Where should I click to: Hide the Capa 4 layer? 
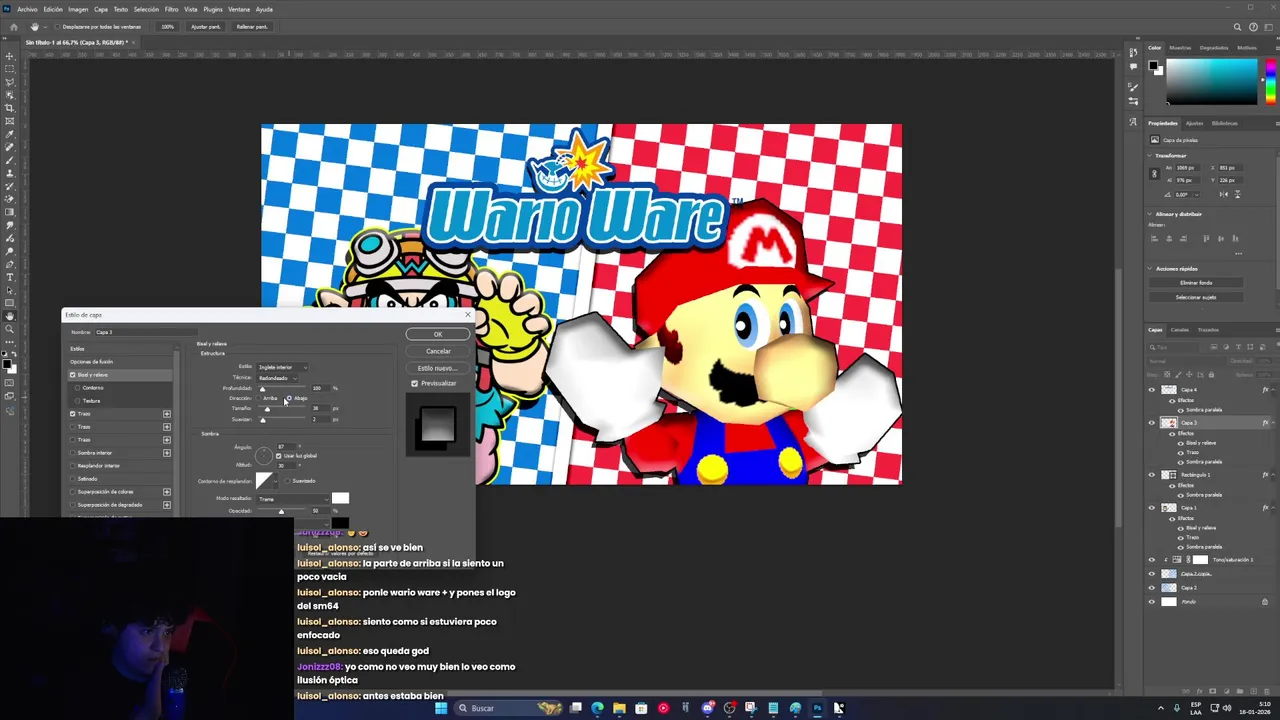tap(1151, 390)
